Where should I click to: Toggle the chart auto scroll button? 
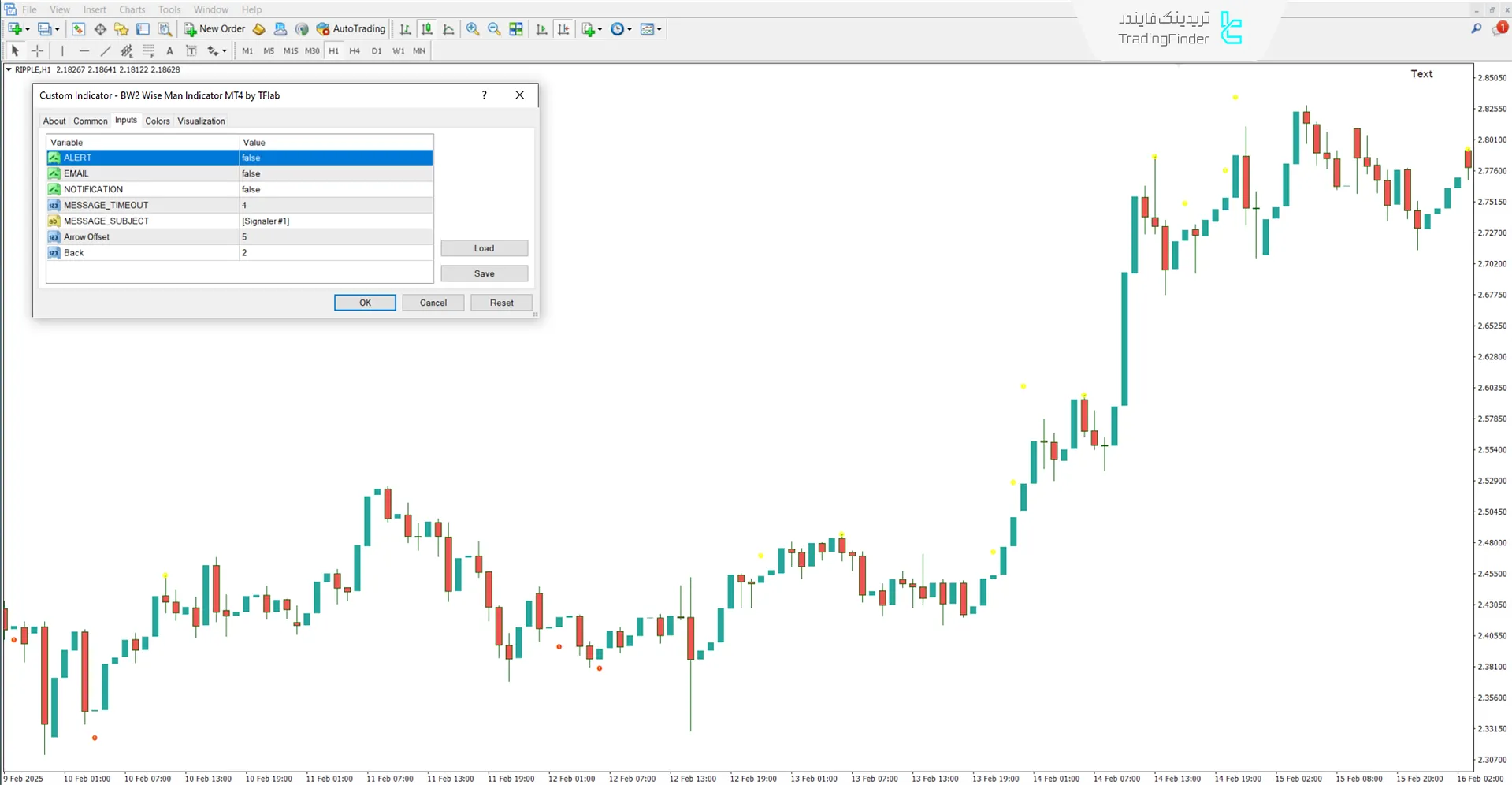coord(542,29)
